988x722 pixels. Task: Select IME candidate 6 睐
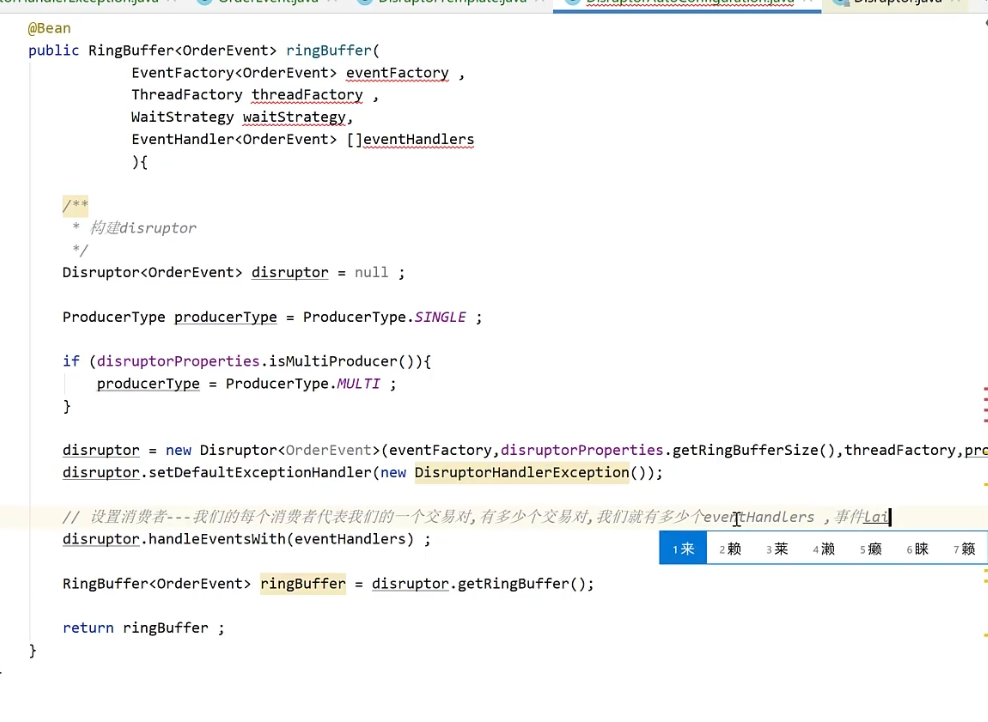(917, 549)
